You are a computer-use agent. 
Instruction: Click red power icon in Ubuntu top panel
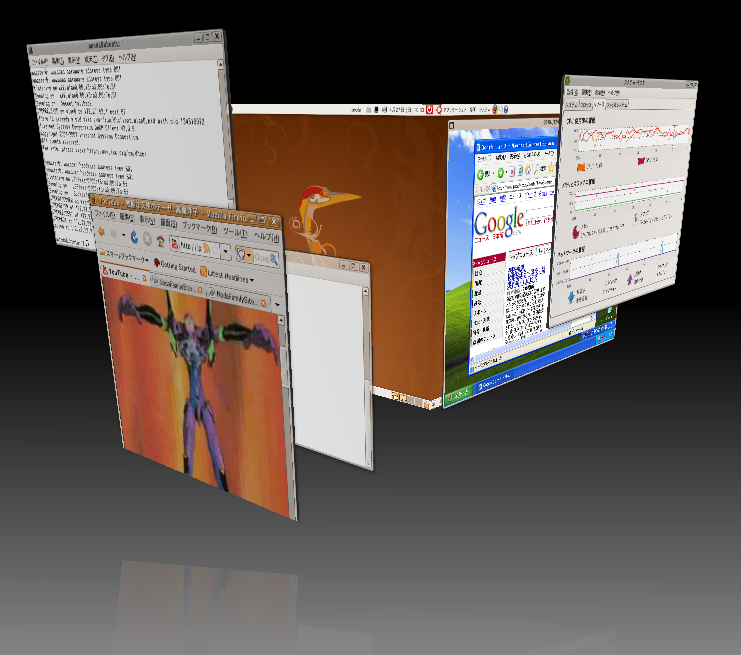point(430,109)
